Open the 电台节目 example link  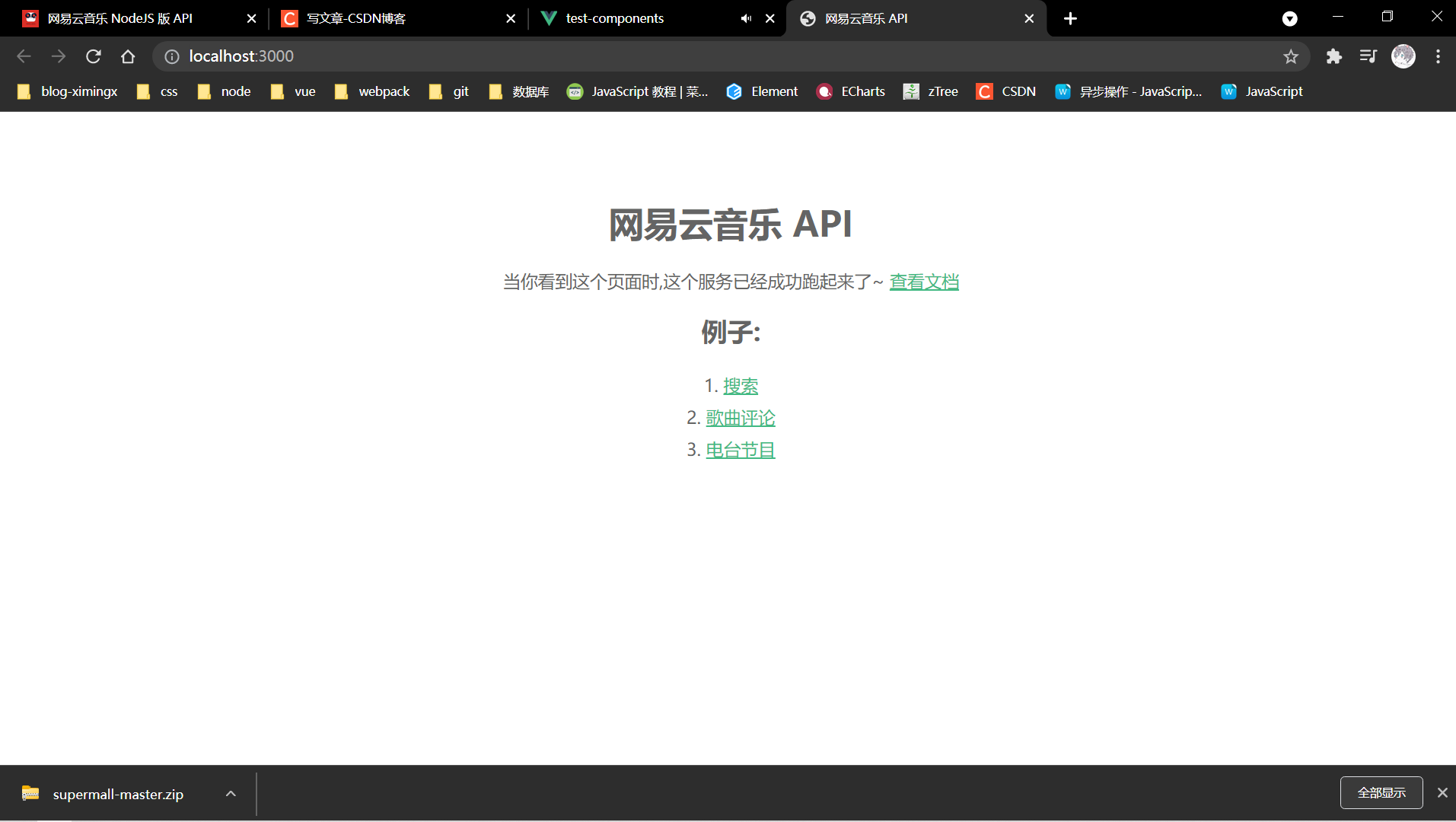pyautogui.click(x=741, y=450)
